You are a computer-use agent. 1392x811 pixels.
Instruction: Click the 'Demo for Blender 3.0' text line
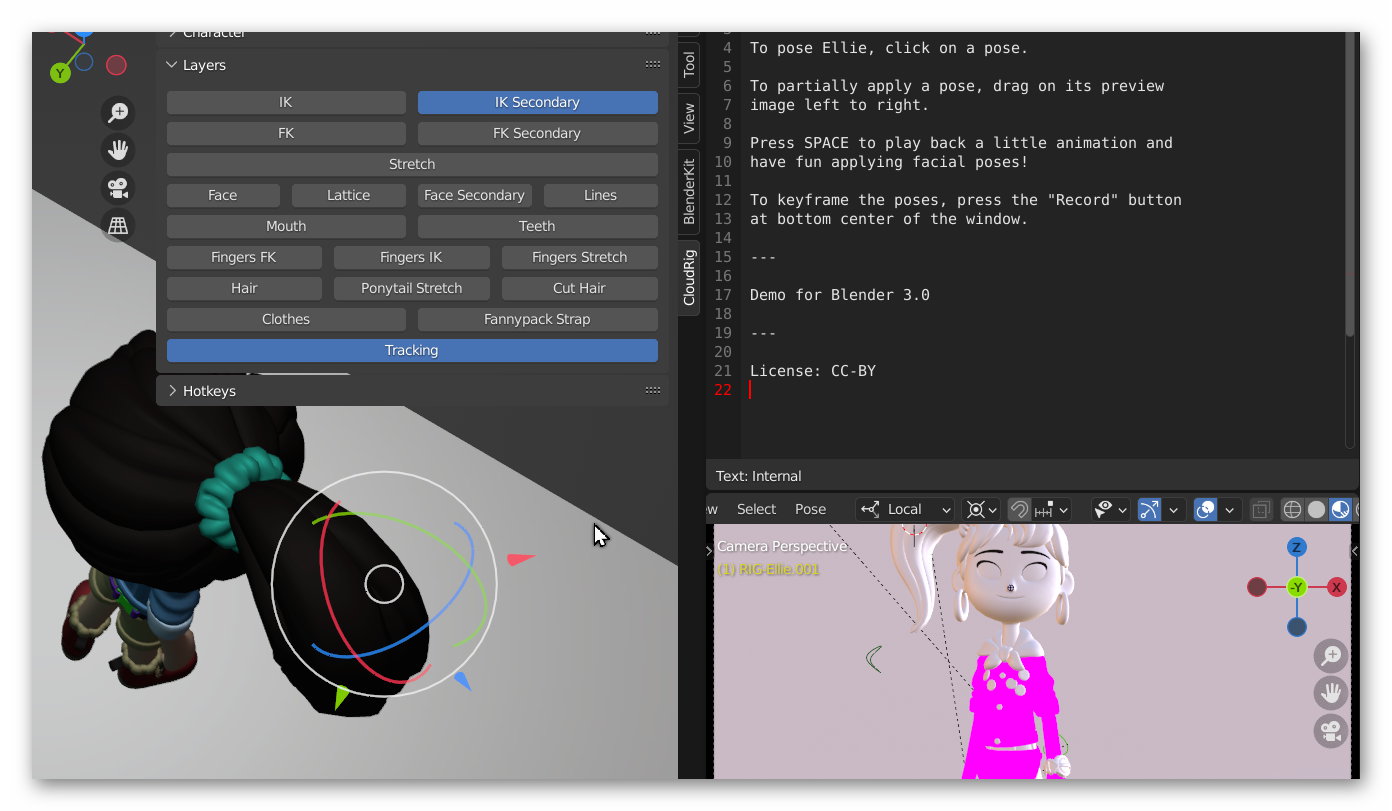840,295
